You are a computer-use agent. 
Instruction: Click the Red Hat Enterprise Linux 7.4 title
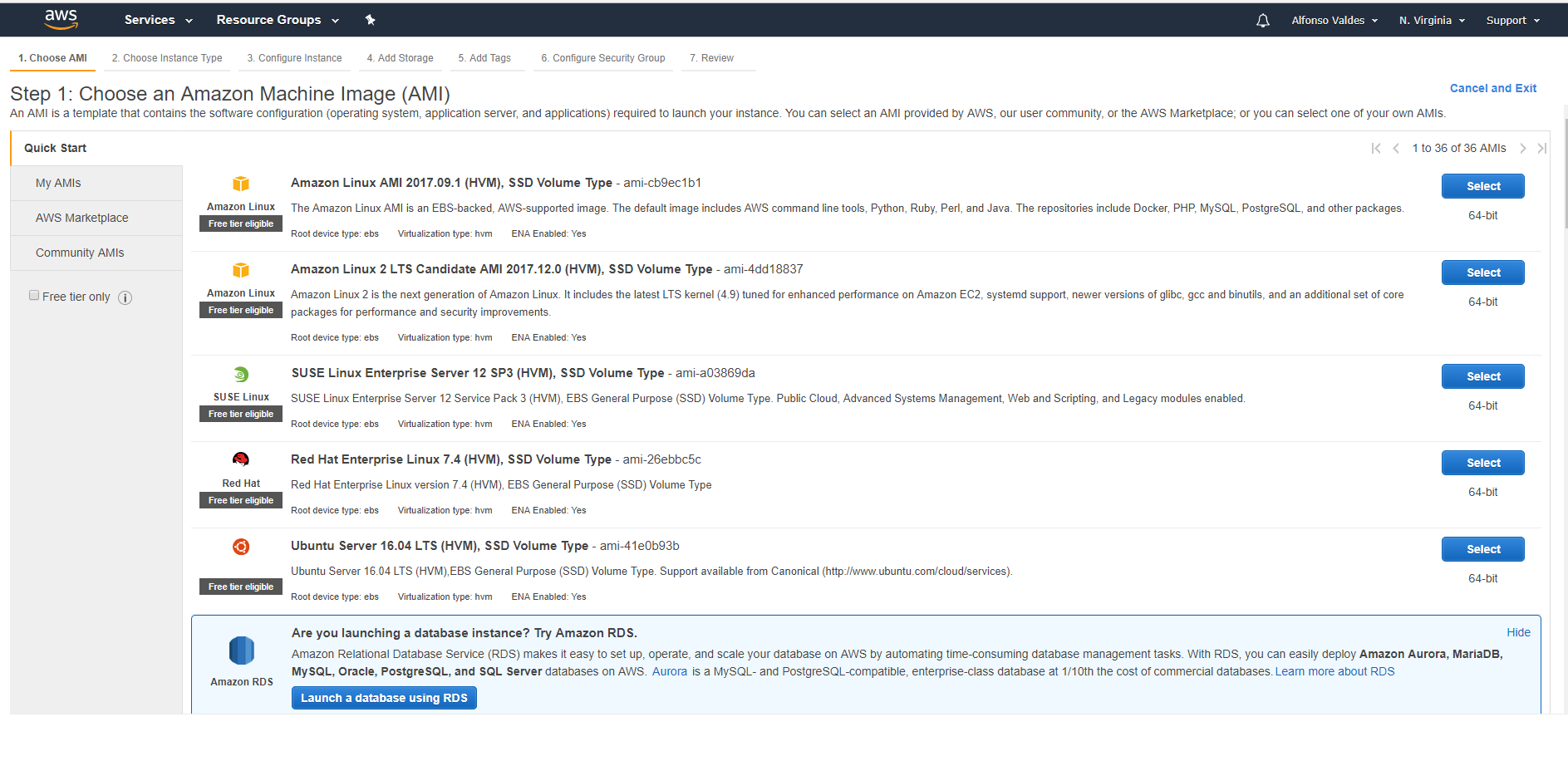point(451,459)
